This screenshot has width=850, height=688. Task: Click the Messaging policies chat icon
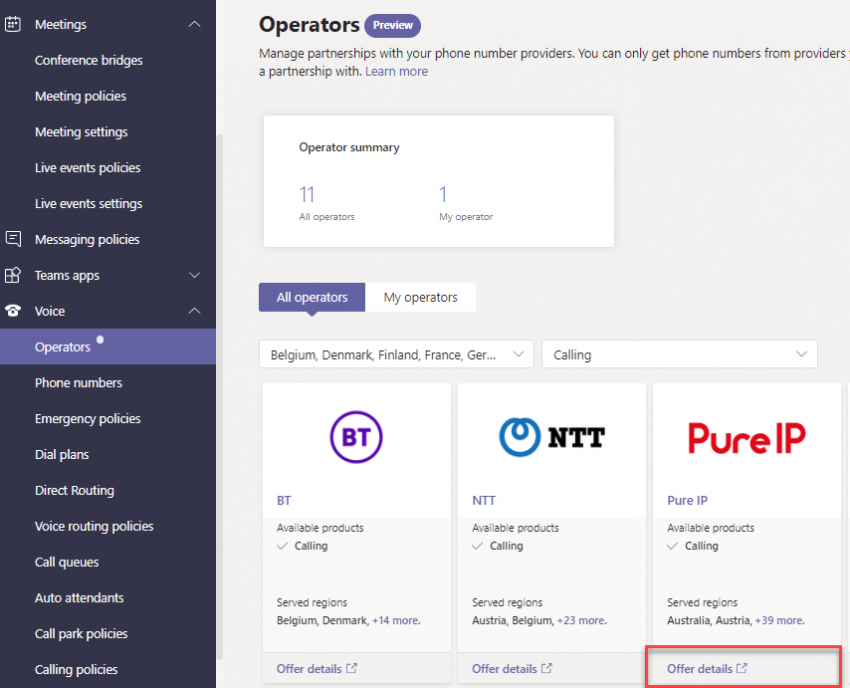coord(14,239)
